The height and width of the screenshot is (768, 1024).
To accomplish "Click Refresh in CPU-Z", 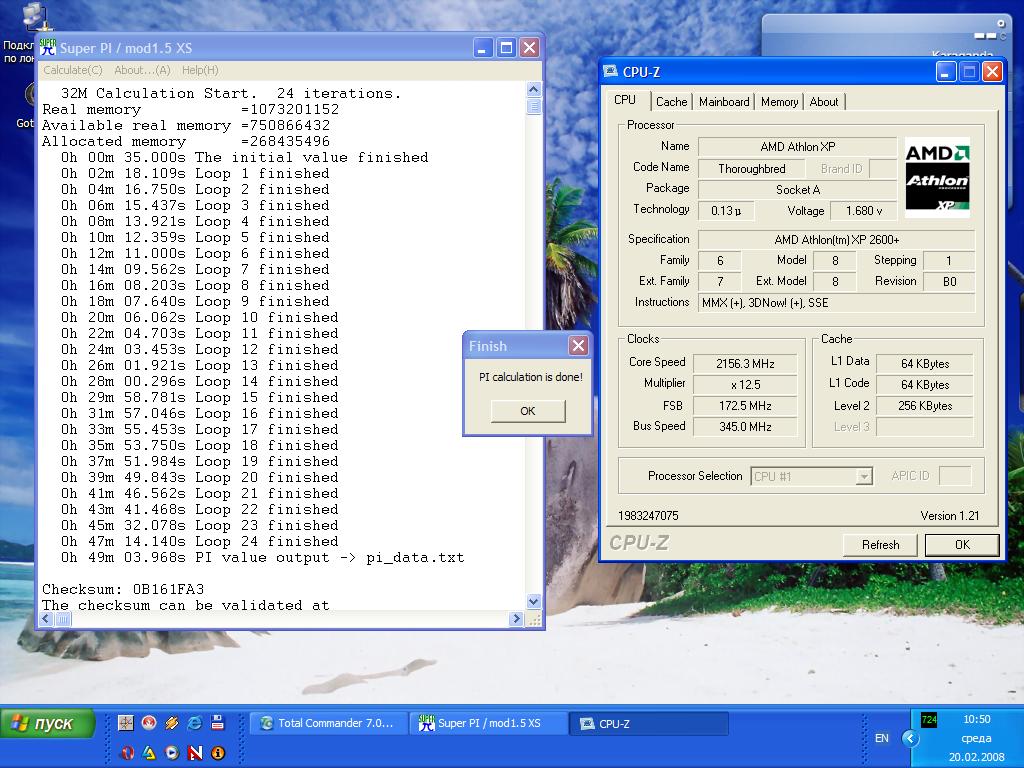I will click(880, 545).
